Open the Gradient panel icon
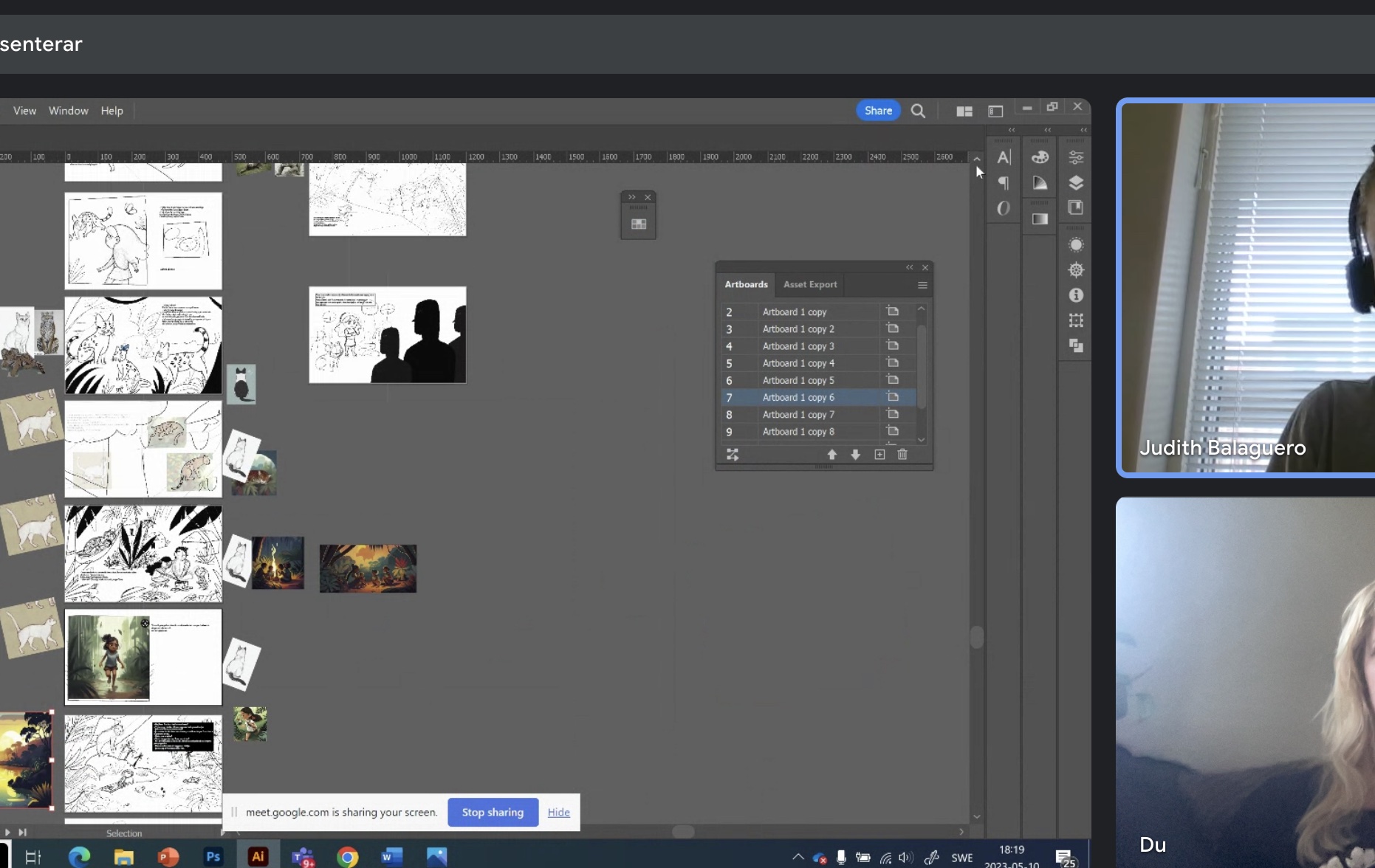The height and width of the screenshot is (868, 1375). coord(1040,218)
